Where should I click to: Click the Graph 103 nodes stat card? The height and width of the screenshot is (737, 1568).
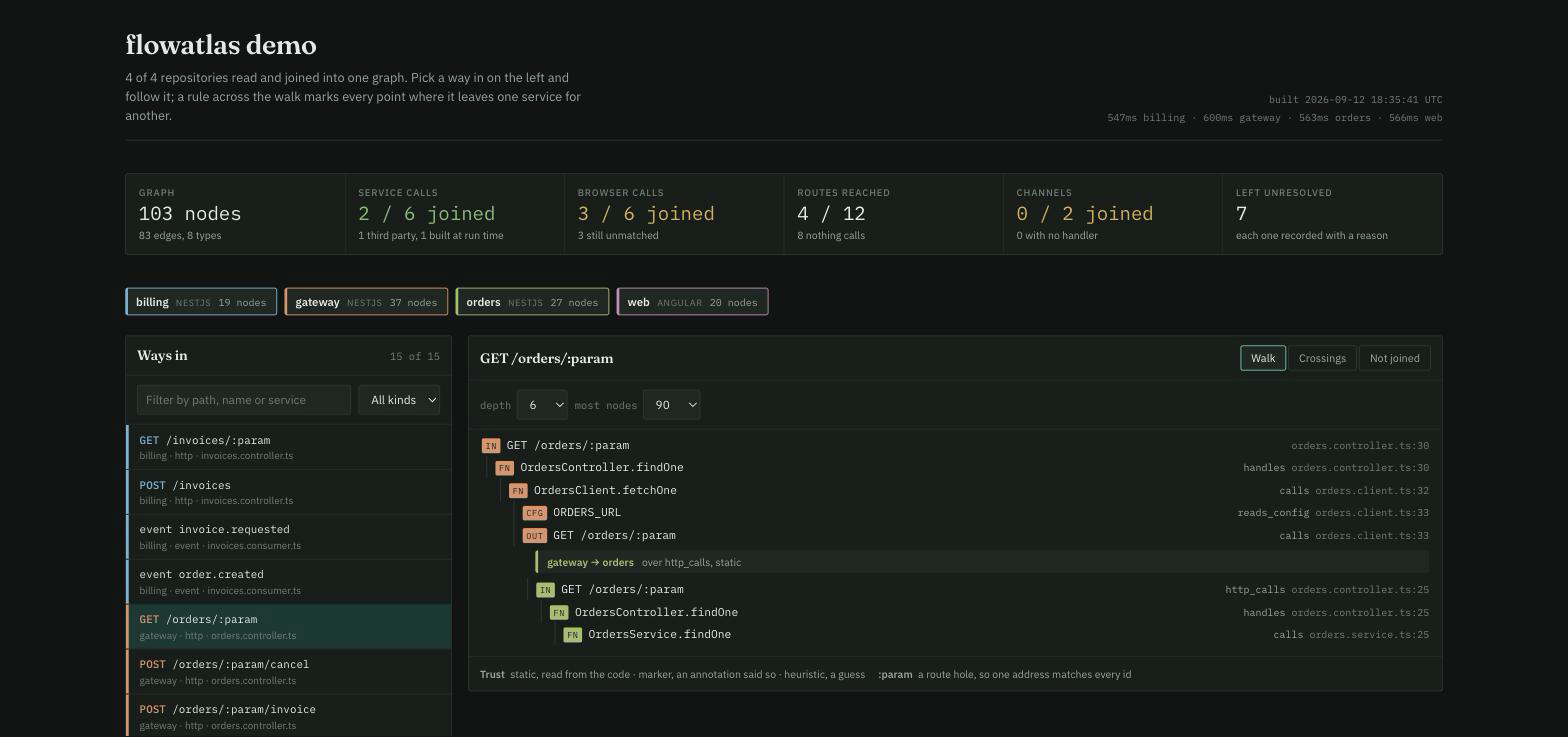pos(235,214)
